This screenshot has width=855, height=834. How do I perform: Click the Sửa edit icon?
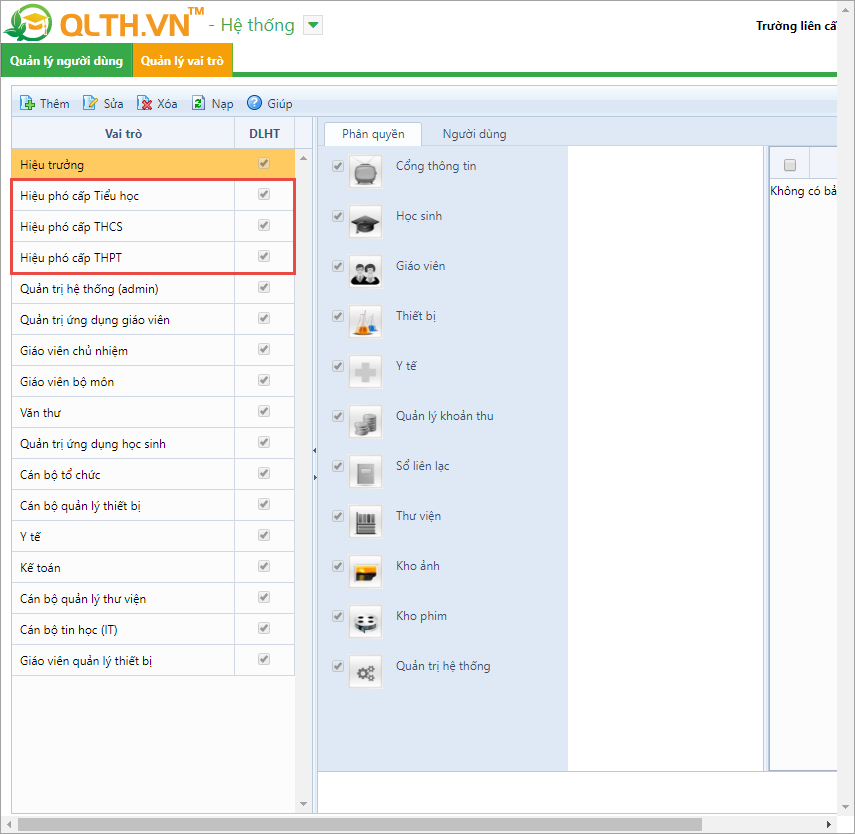[x=90, y=103]
